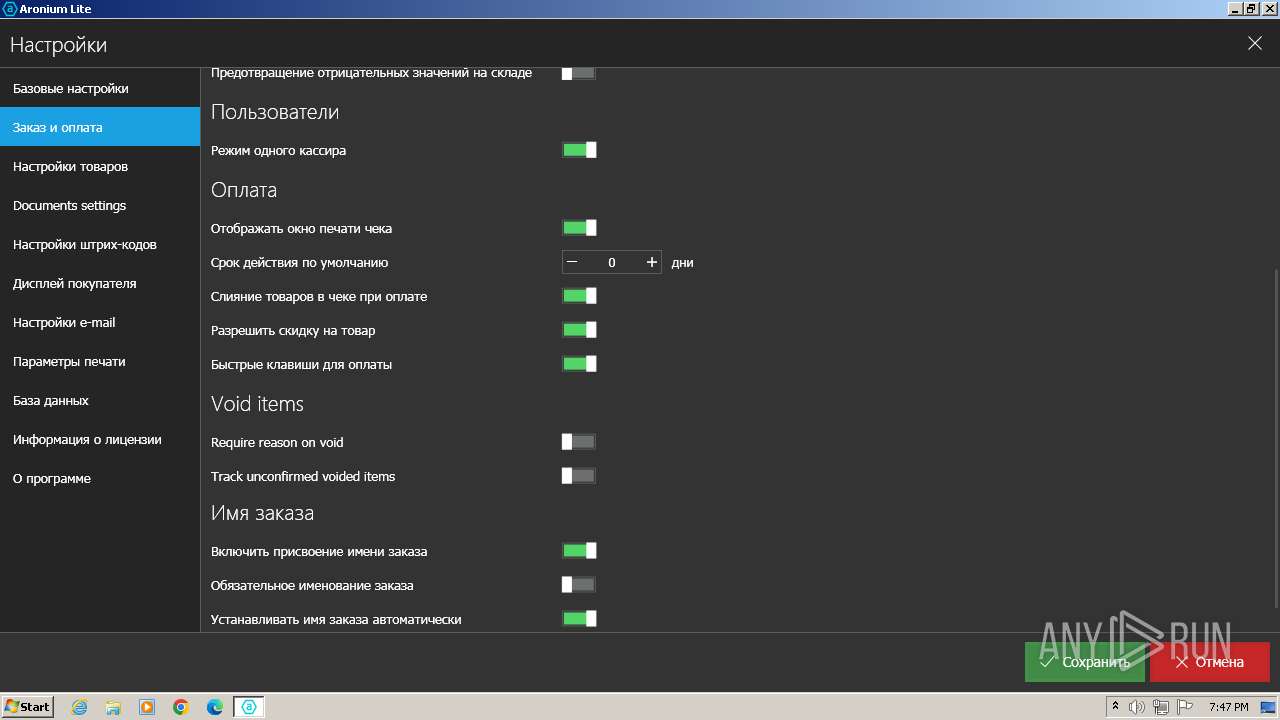This screenshot has width=1280, height=720.
Task: Click Action Center flag icon
Action: 1185,707
